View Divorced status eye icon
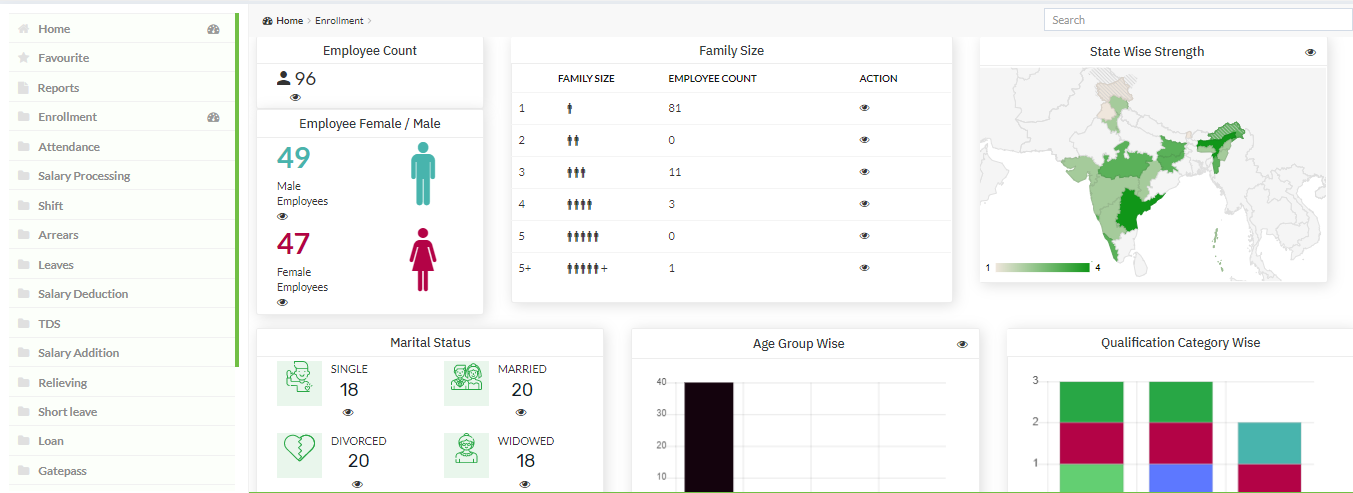This screenshot has width=1353, height=493. coord(357,484)
